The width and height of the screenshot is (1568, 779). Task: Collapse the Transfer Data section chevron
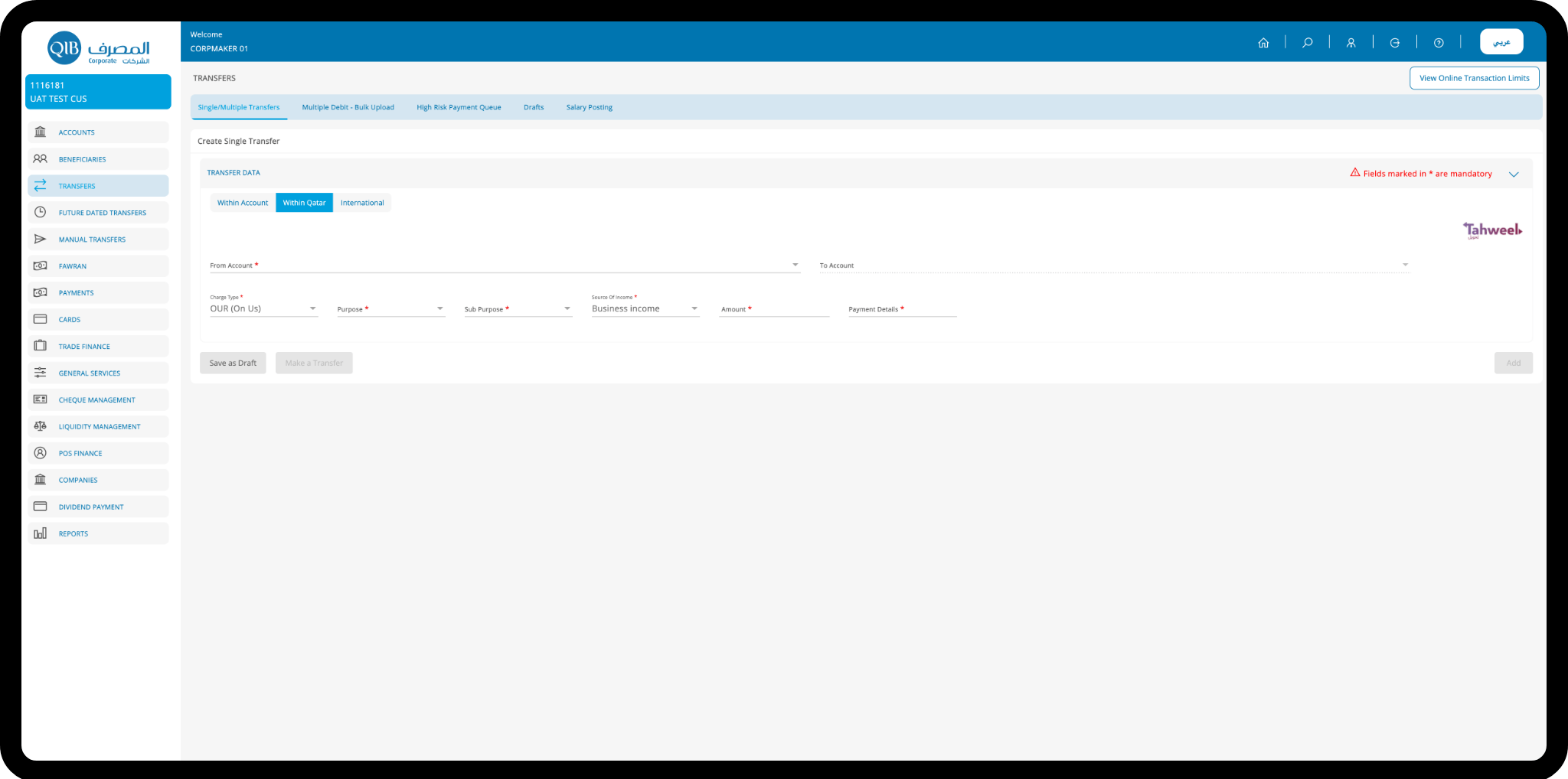[1514, 174]
